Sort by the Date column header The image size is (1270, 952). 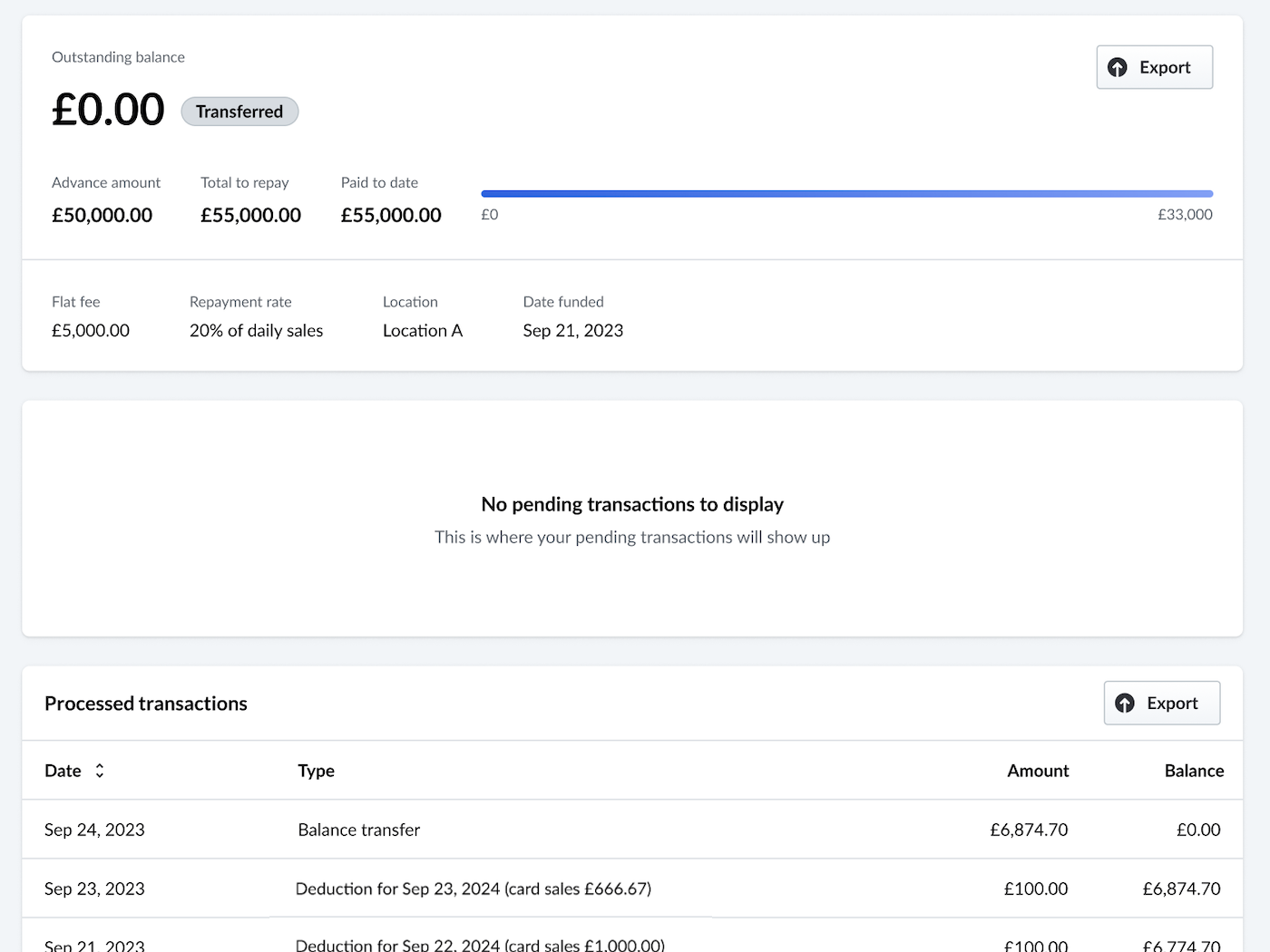(x=63, y=771)
